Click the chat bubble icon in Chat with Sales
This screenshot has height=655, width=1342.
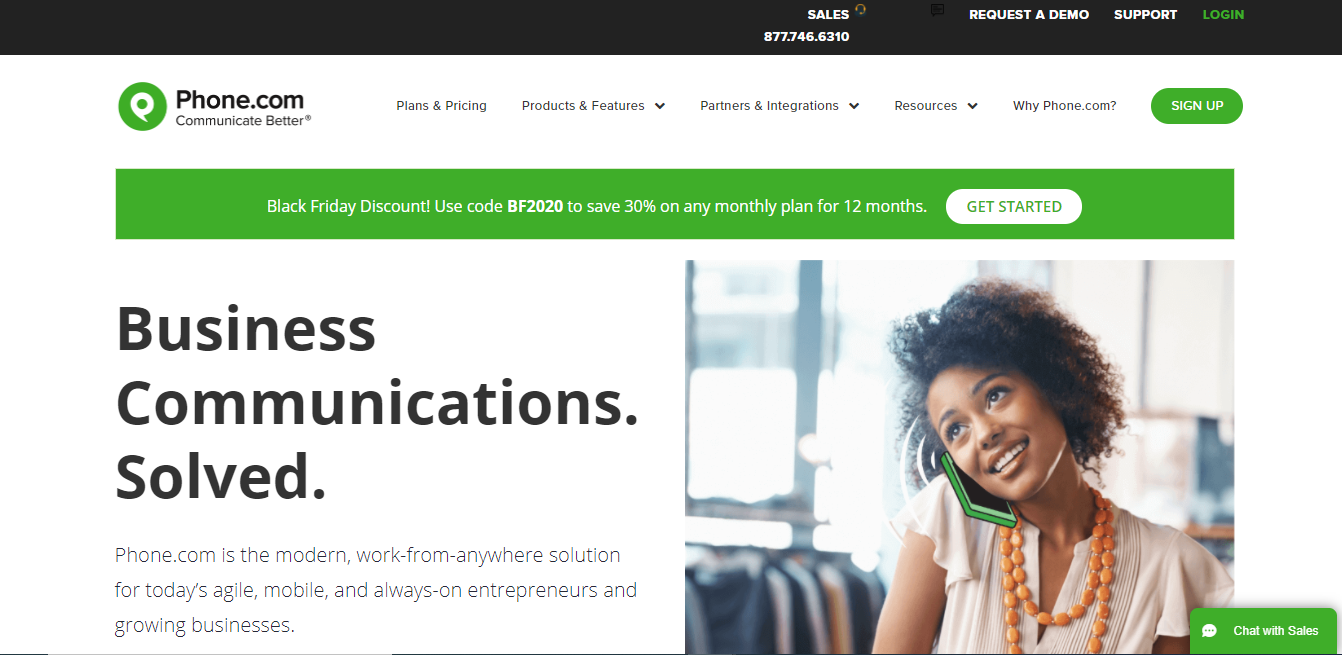click(1210, 631)
